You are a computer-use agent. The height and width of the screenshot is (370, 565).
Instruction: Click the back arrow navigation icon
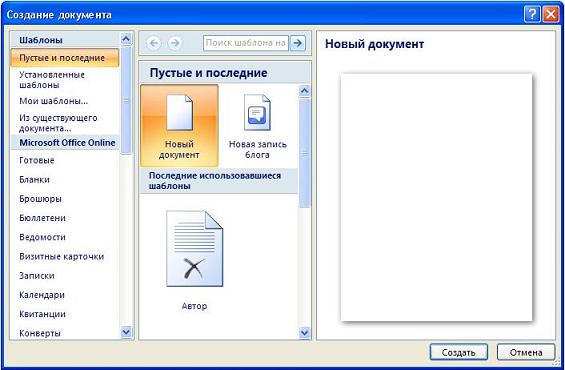click(154, 43)
